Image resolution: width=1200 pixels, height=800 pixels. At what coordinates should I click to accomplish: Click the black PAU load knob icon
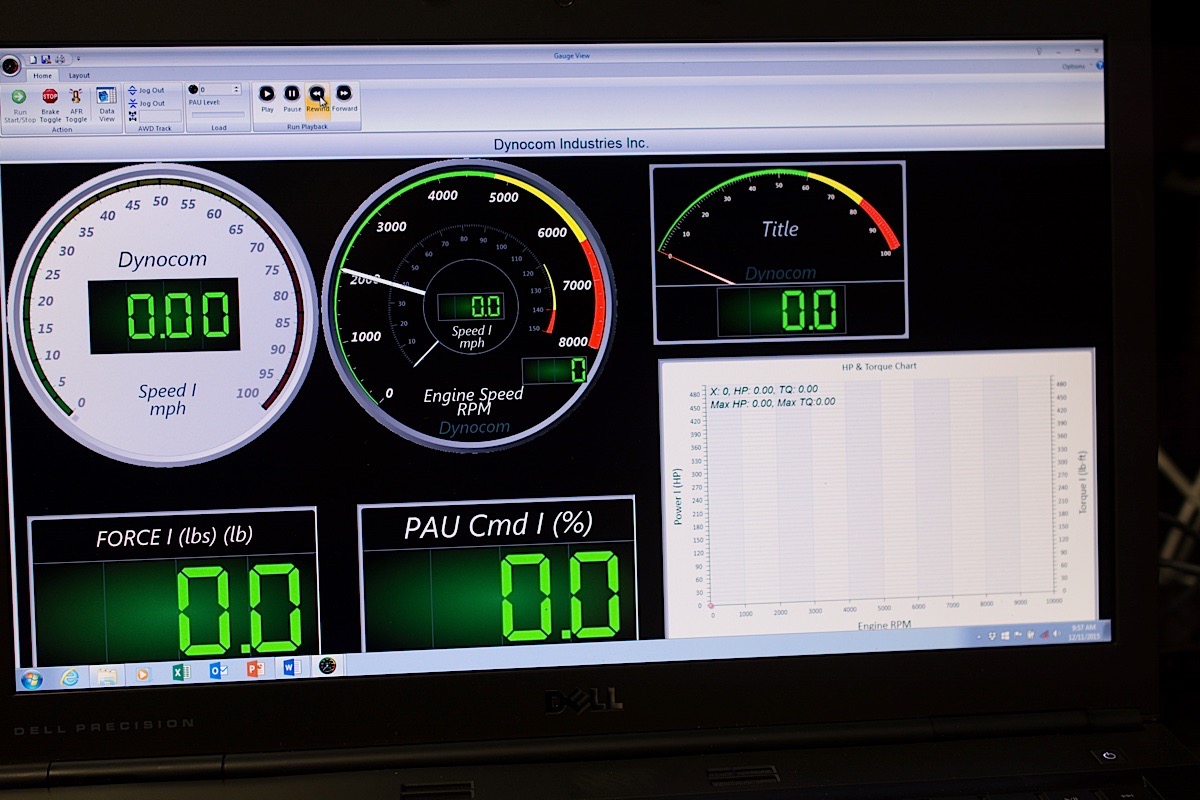click(193, 89)
